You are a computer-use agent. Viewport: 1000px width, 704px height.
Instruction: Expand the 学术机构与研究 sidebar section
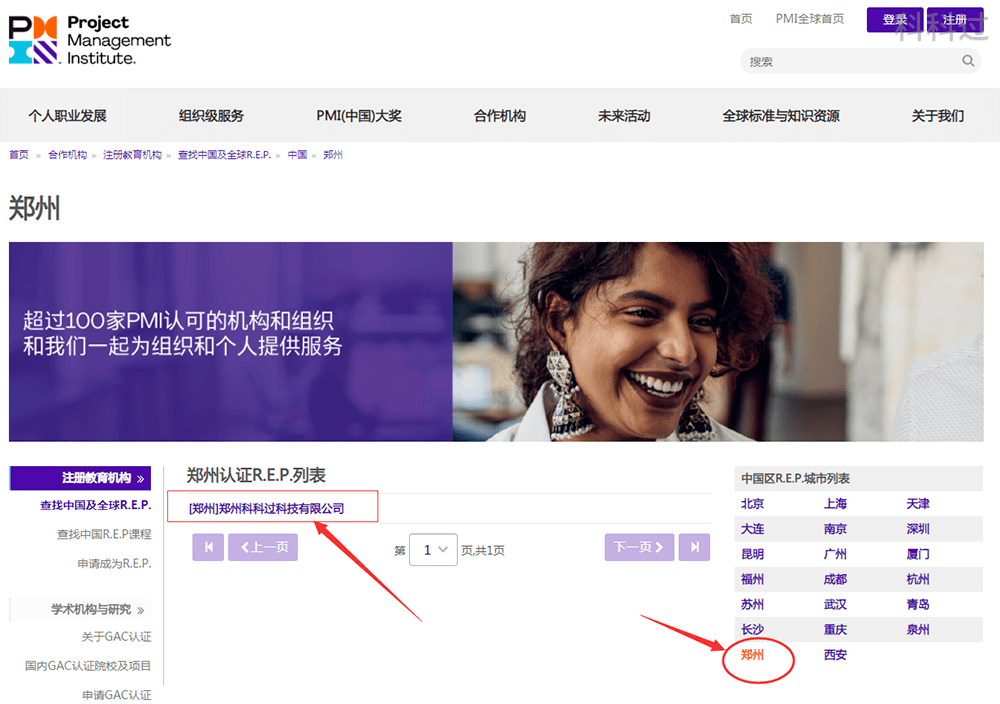(93, 609)
